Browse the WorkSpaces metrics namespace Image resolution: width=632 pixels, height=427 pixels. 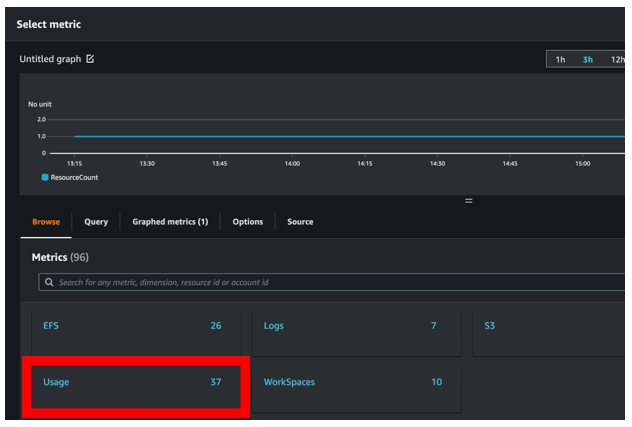click(354, 382)
